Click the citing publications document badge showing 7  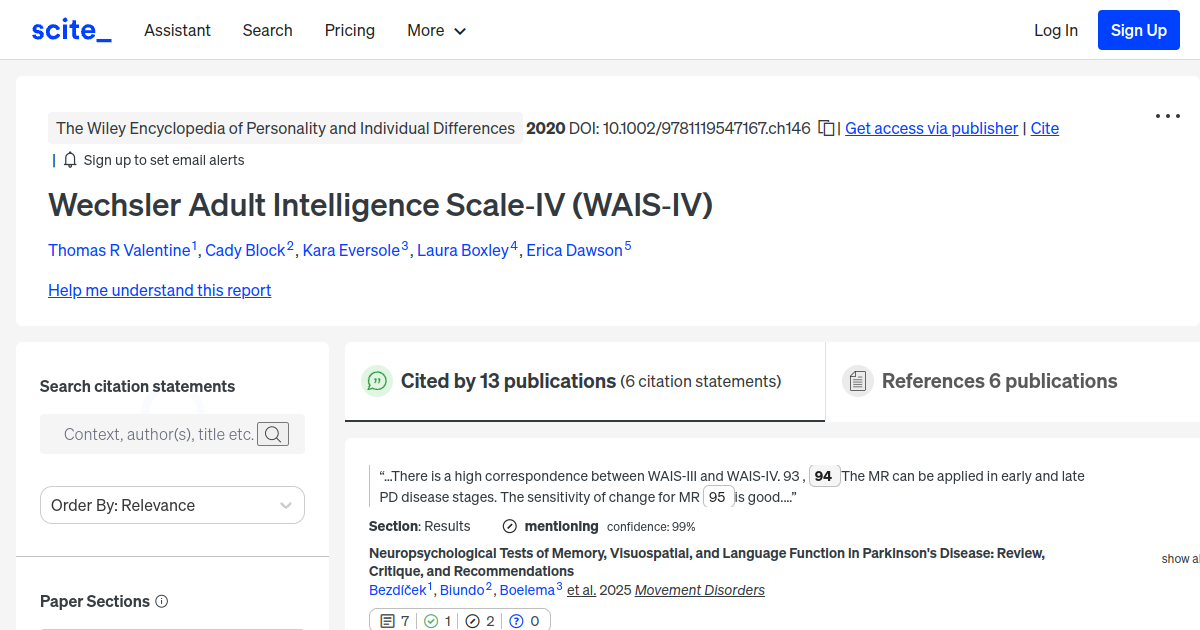pyautogui.click(x=393, y=620)
